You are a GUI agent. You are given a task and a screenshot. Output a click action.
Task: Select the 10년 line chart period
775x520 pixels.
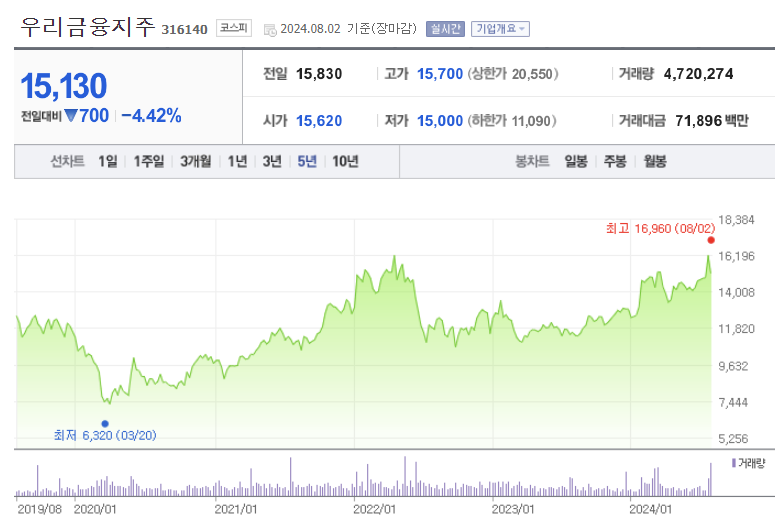(345, 161)
